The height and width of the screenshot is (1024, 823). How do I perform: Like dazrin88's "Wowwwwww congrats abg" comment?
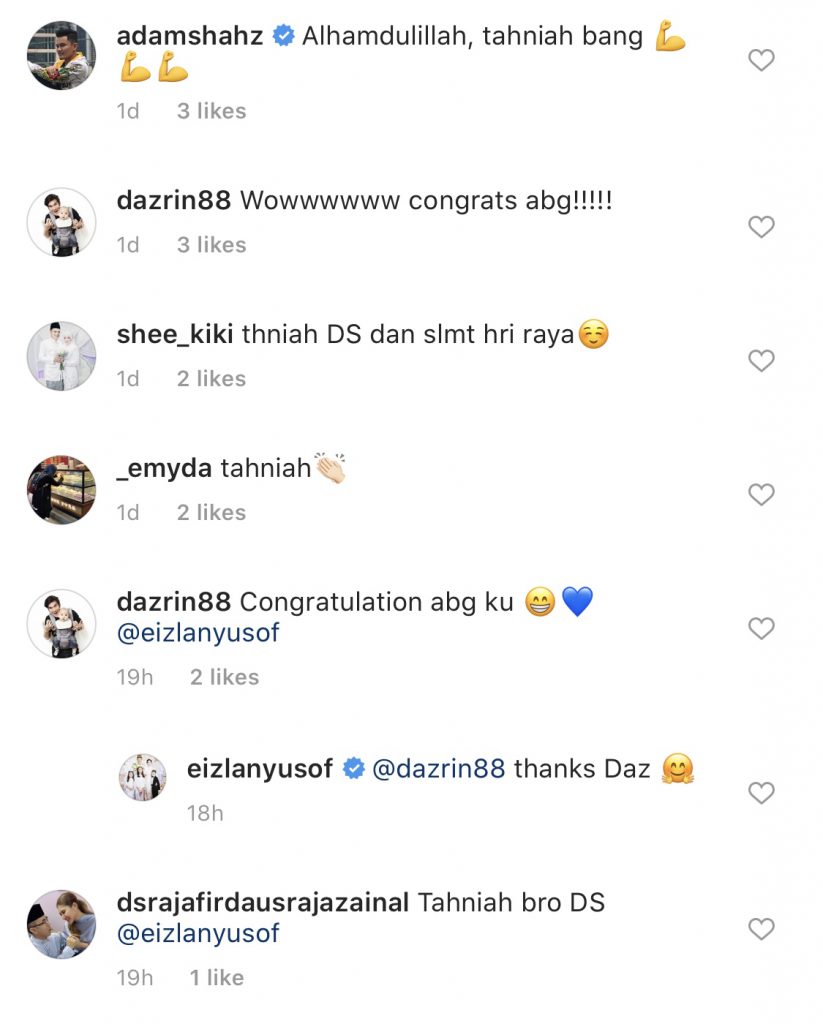(x=761, y=227)
